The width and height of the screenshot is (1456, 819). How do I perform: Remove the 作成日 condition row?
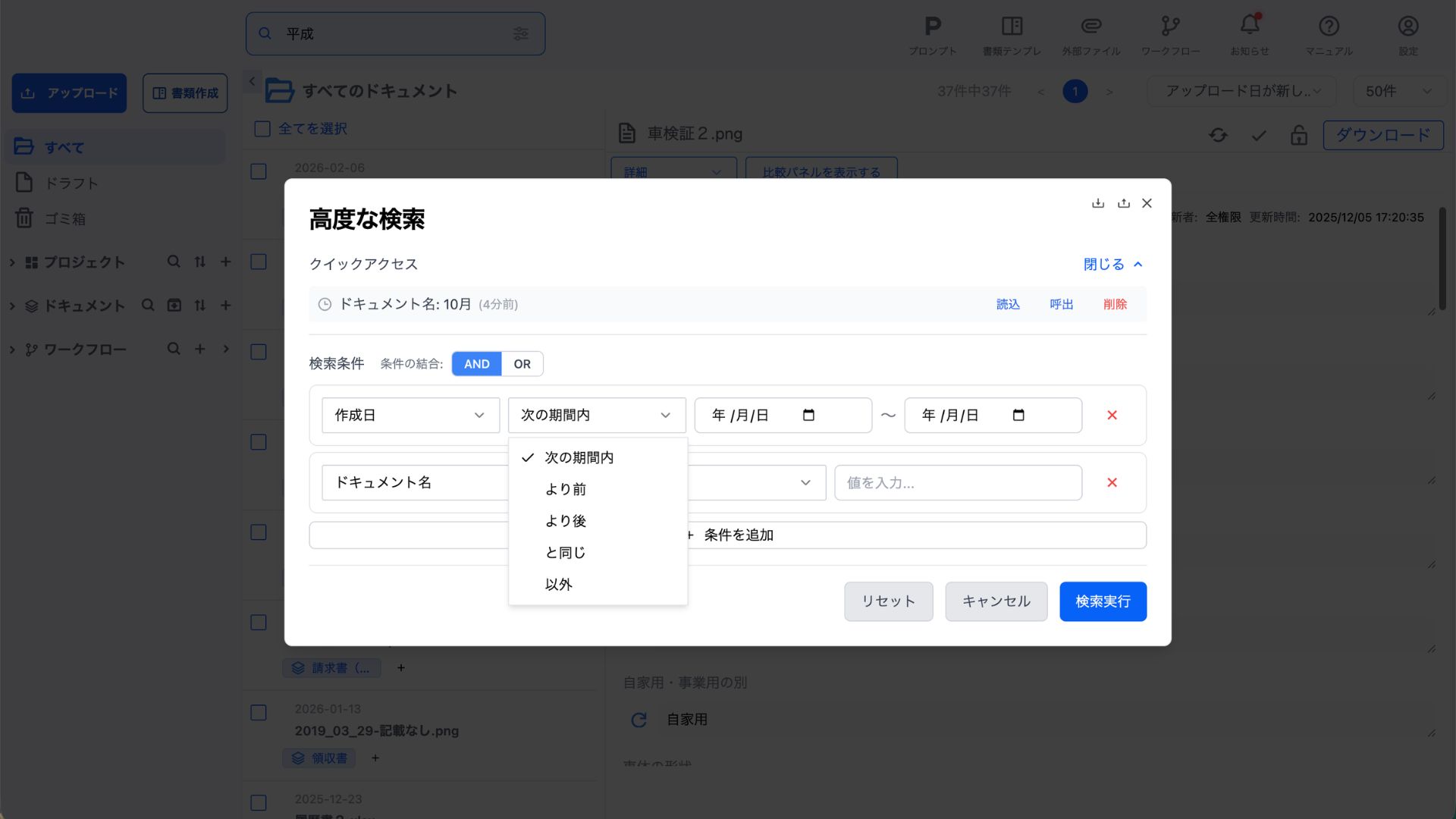point(1112,415)
